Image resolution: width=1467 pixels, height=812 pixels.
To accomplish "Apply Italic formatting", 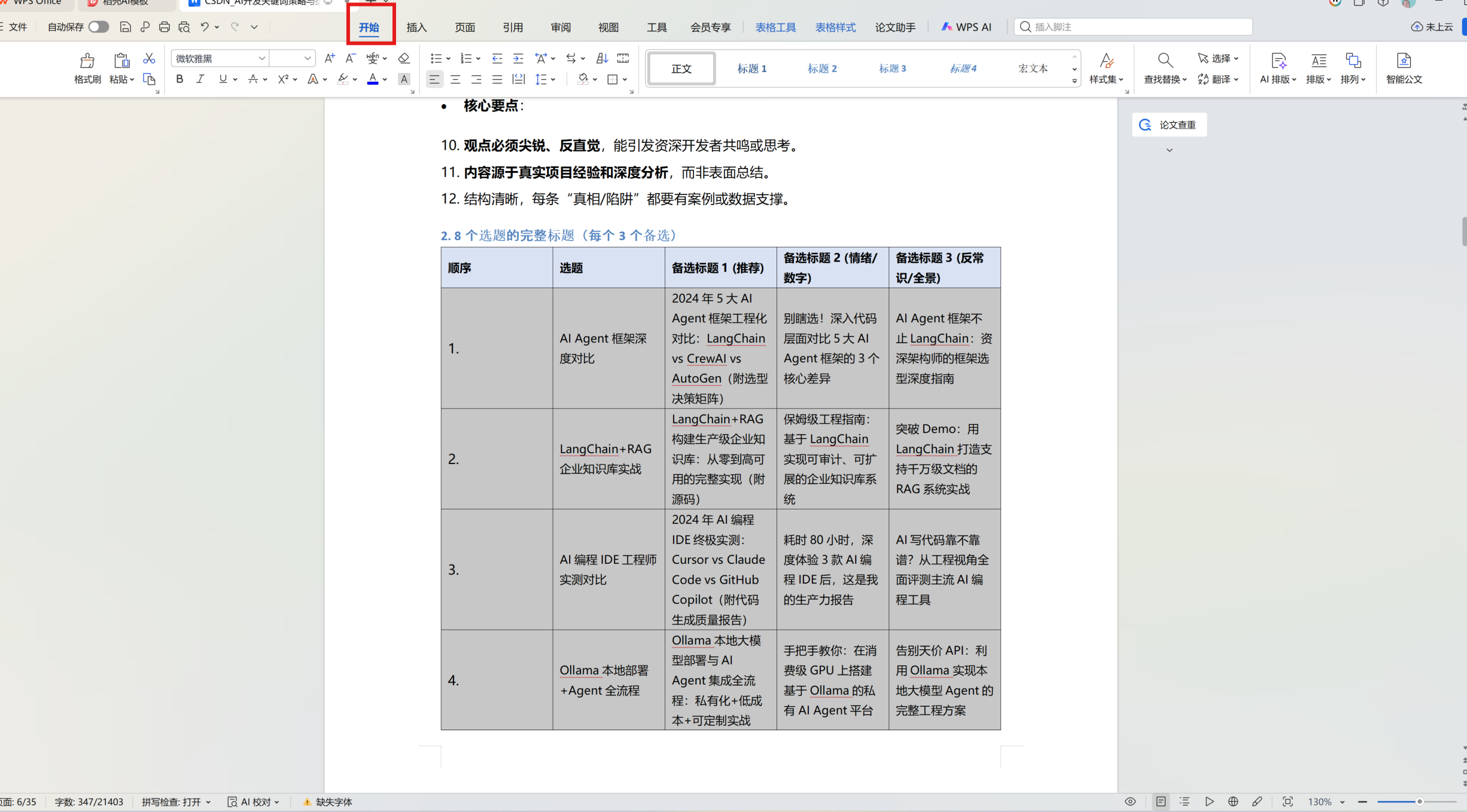I will (200, 79).
